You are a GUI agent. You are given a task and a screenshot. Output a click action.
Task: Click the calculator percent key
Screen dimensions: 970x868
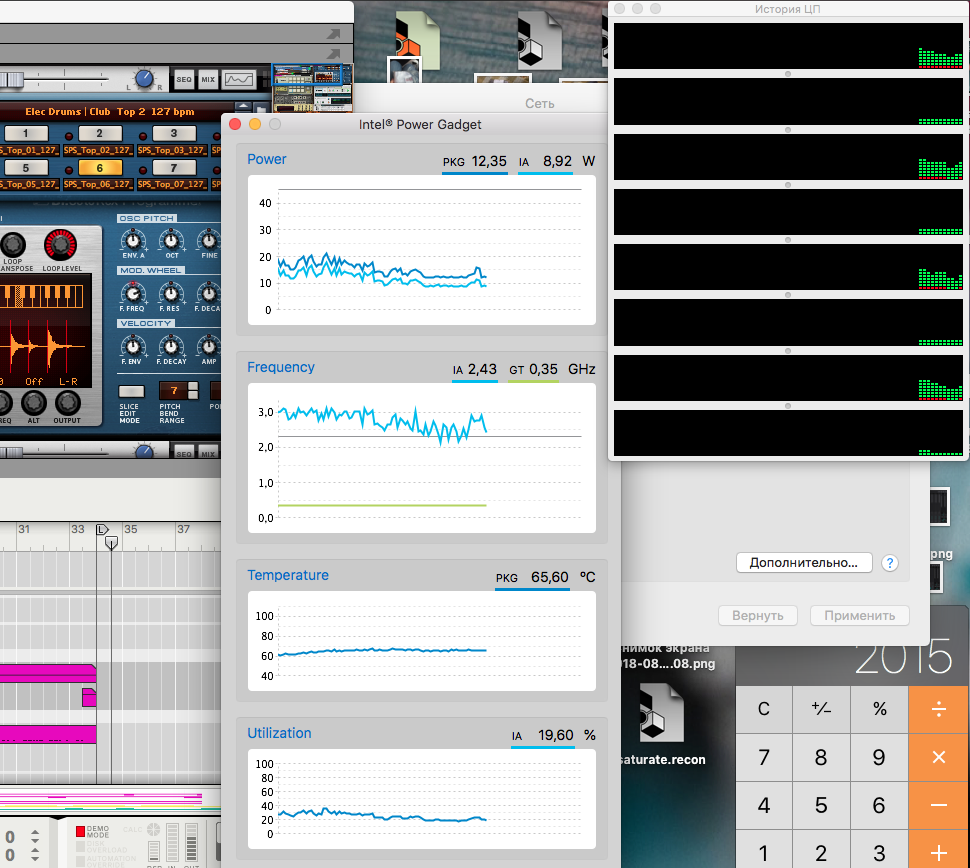[879, 709]
